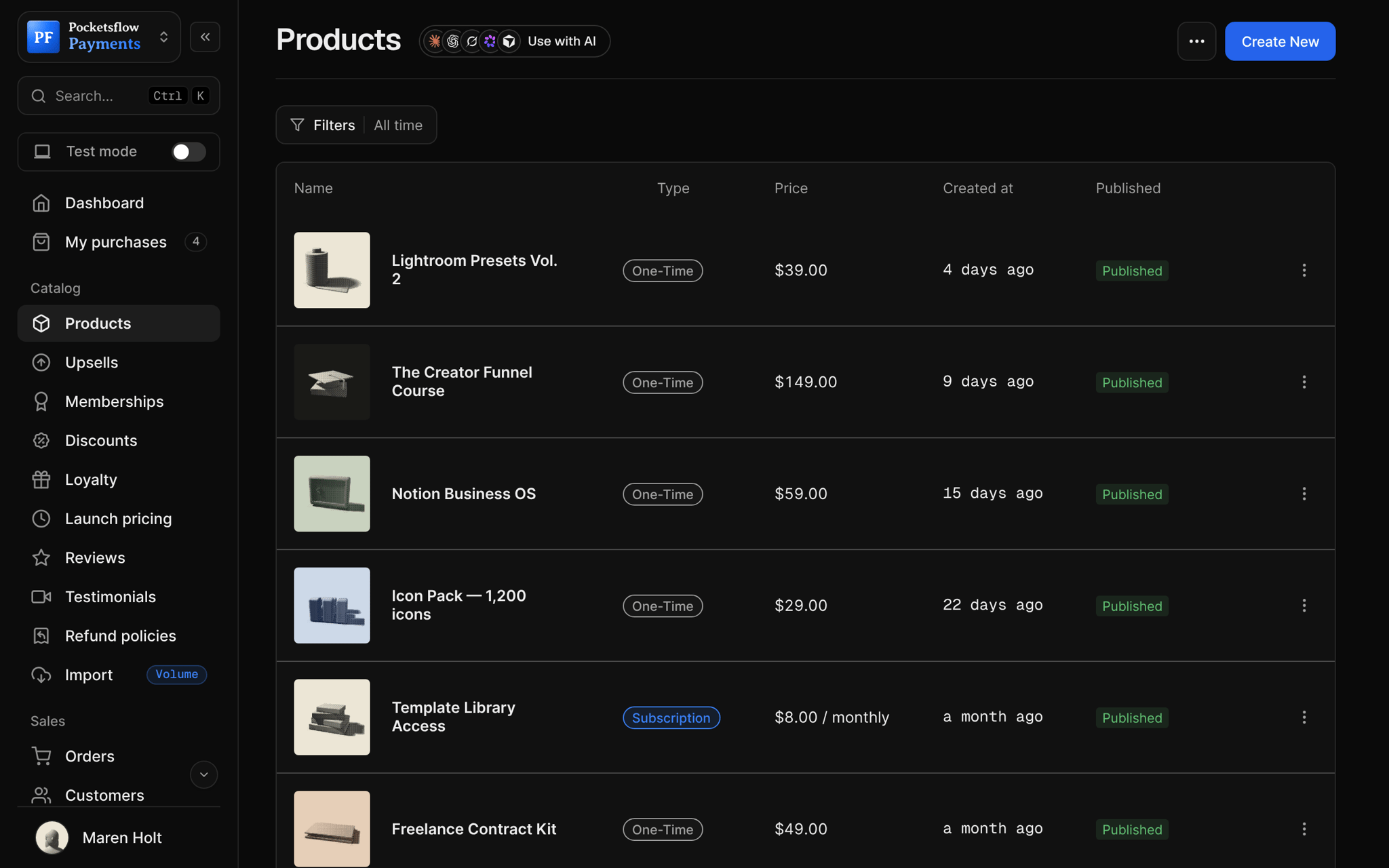Click the Reviews star icon
Screen dimensions: 1389x868
click(41, 557)
